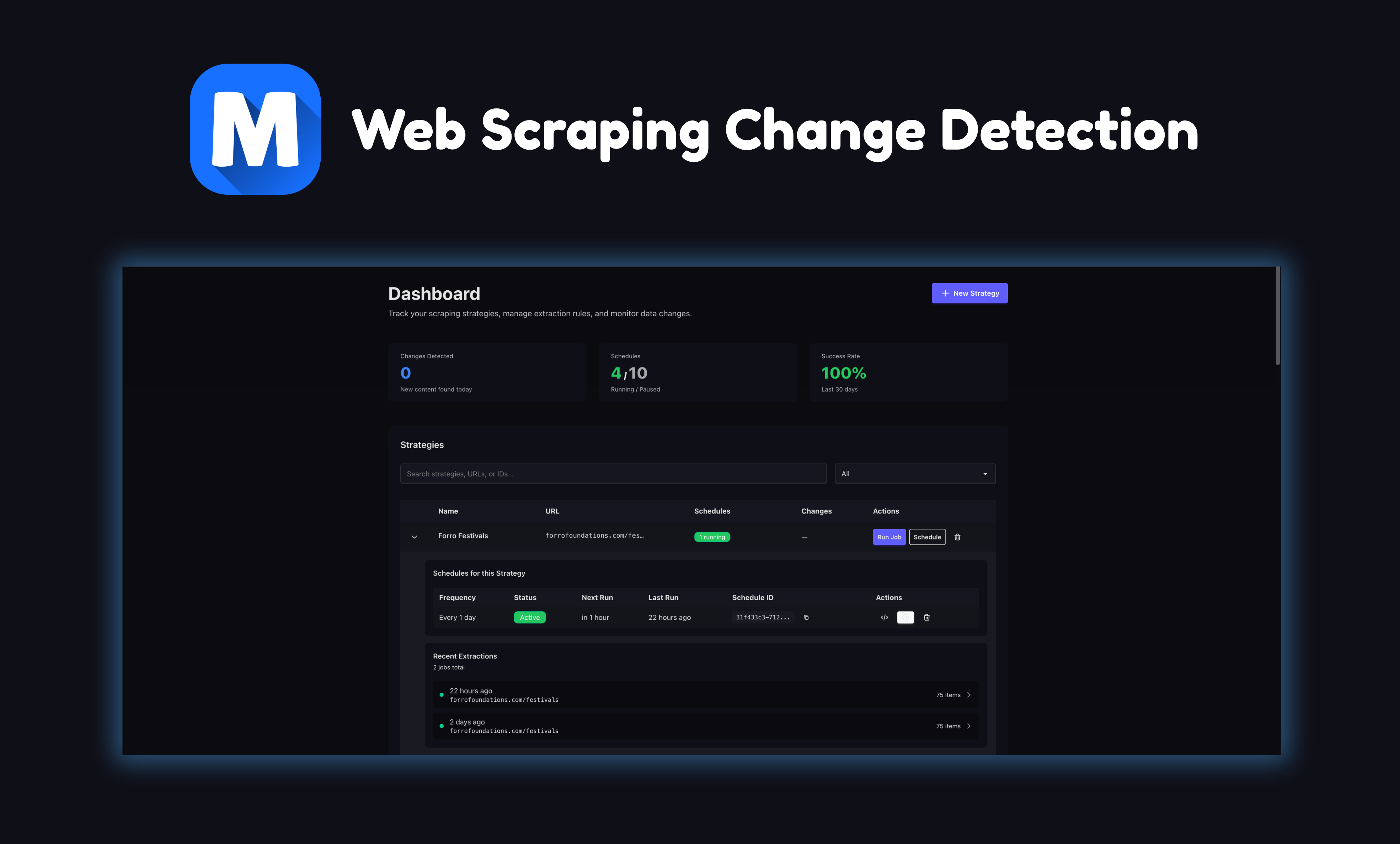Copy the schedule ID 31f433c3

[806, 617]
